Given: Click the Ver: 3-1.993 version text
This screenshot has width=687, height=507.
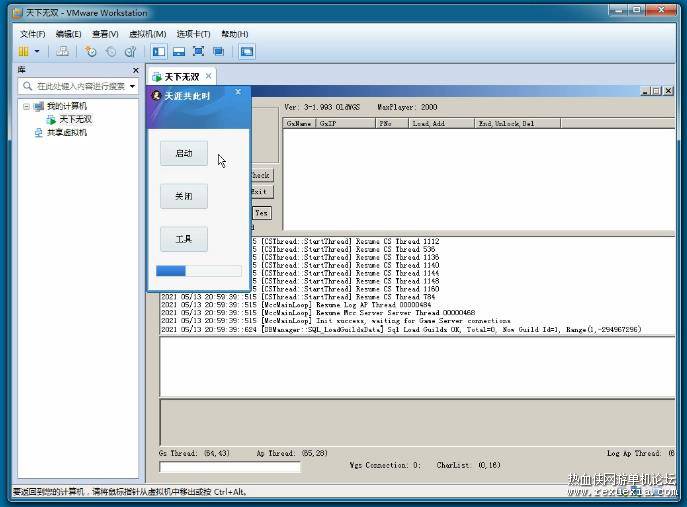Looking at the screenshot, I should 322,107.
